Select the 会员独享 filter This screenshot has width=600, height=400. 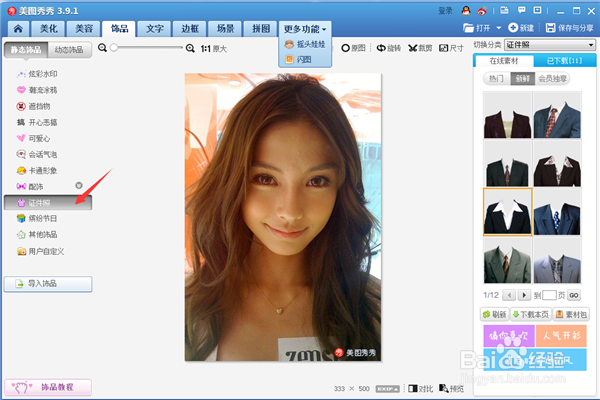pos(552,78)
